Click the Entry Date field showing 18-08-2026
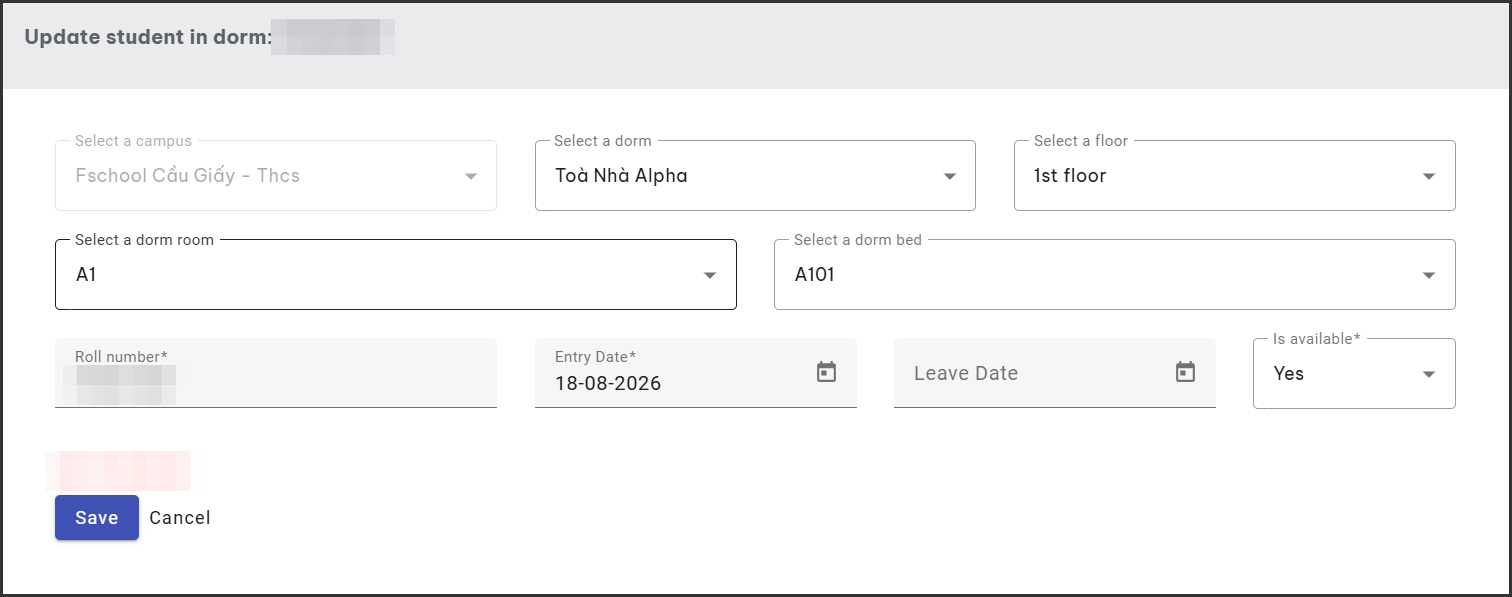This screenshot has height=597, width=1512. [x=696, y=373]
